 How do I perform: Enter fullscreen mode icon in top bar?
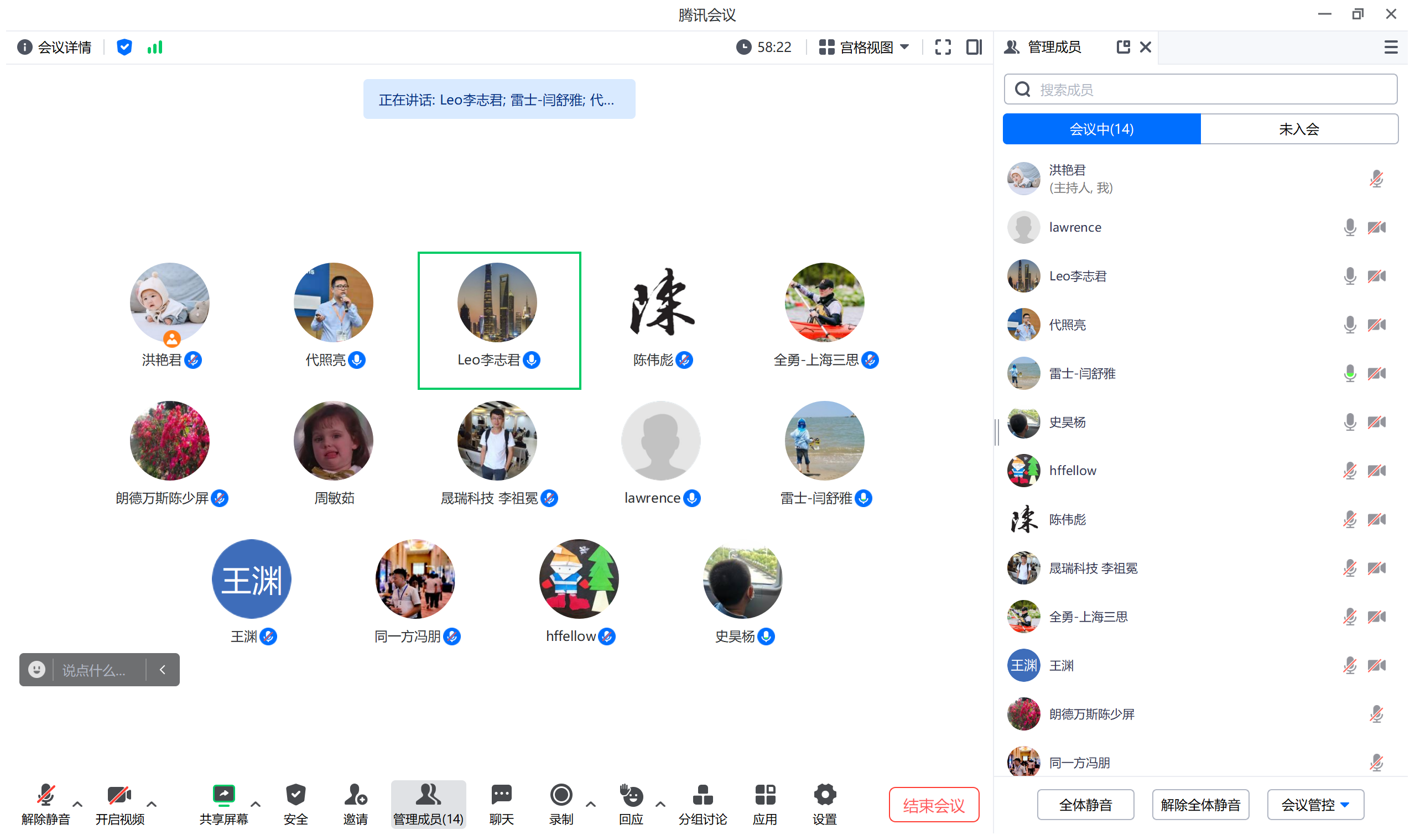pyautogui.click(x=943, y=47)
